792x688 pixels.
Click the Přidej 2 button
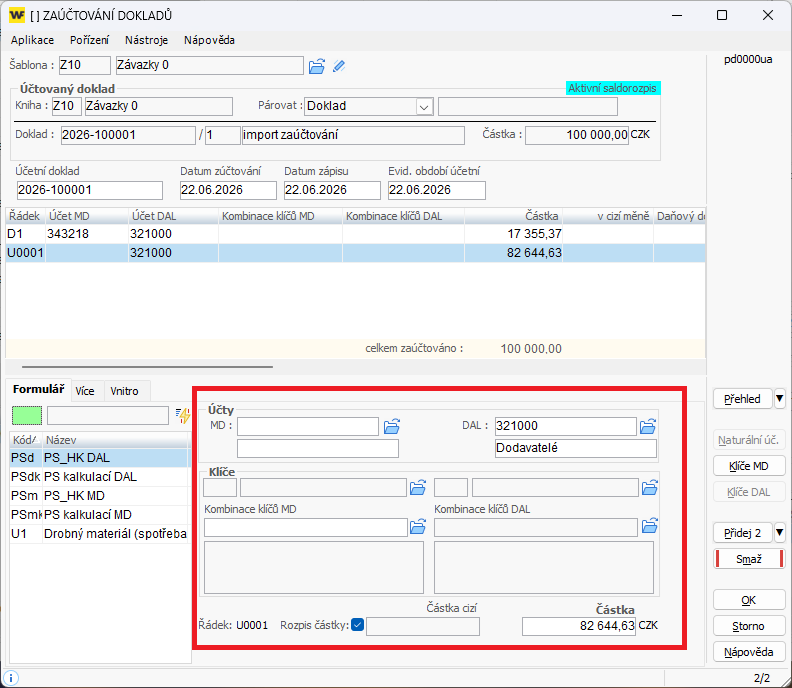[742, 532]
